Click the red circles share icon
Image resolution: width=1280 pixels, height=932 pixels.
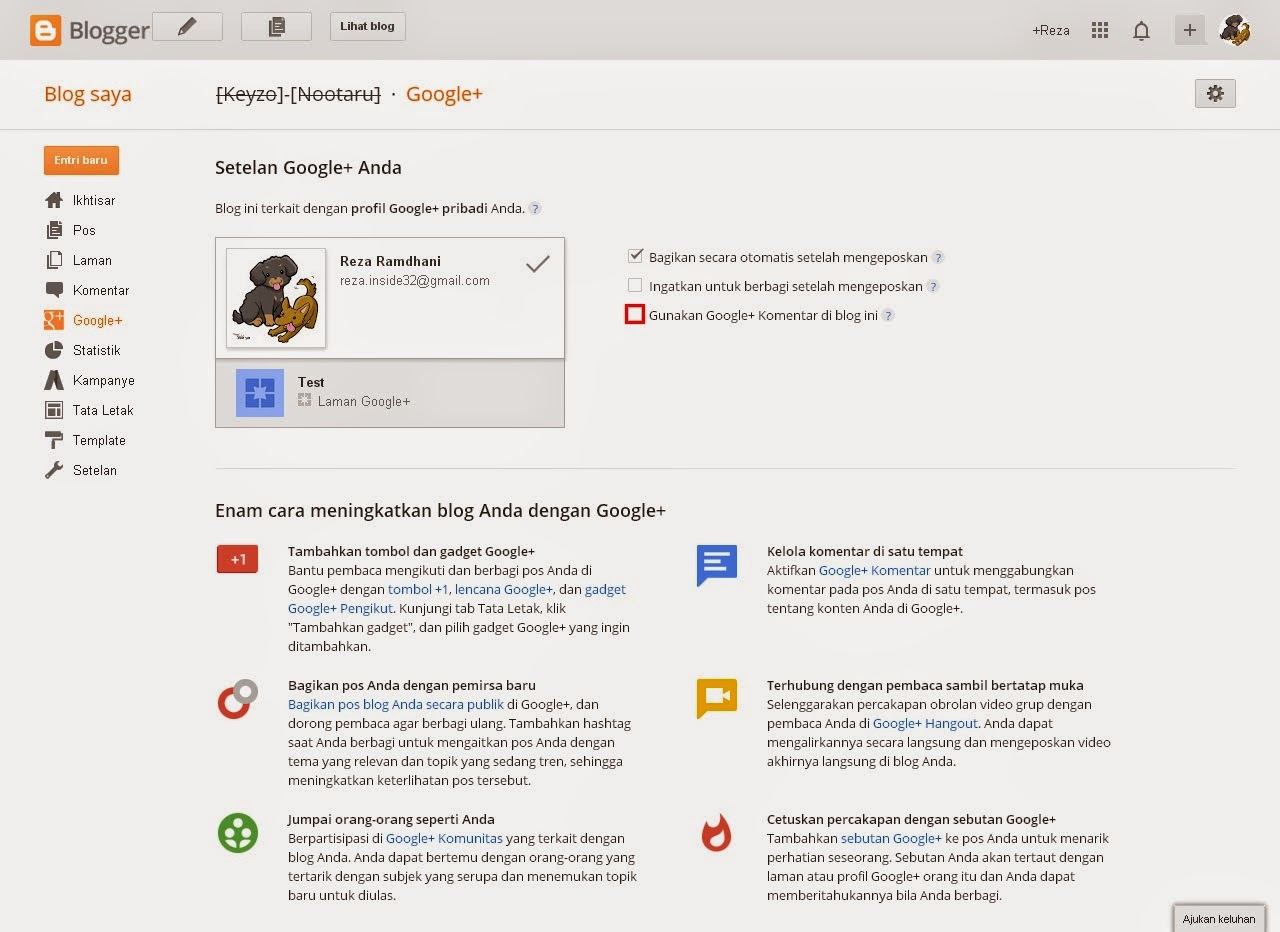pyautogui.click(x=238, y=699)
